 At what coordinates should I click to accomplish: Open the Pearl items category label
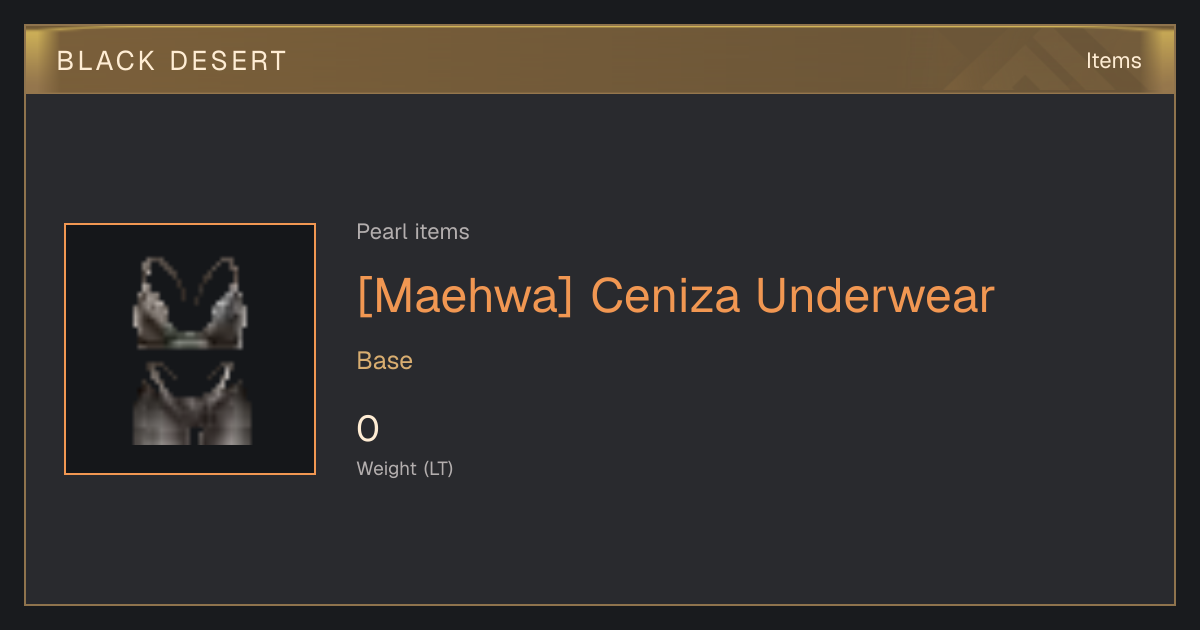(x=413, y=232)
